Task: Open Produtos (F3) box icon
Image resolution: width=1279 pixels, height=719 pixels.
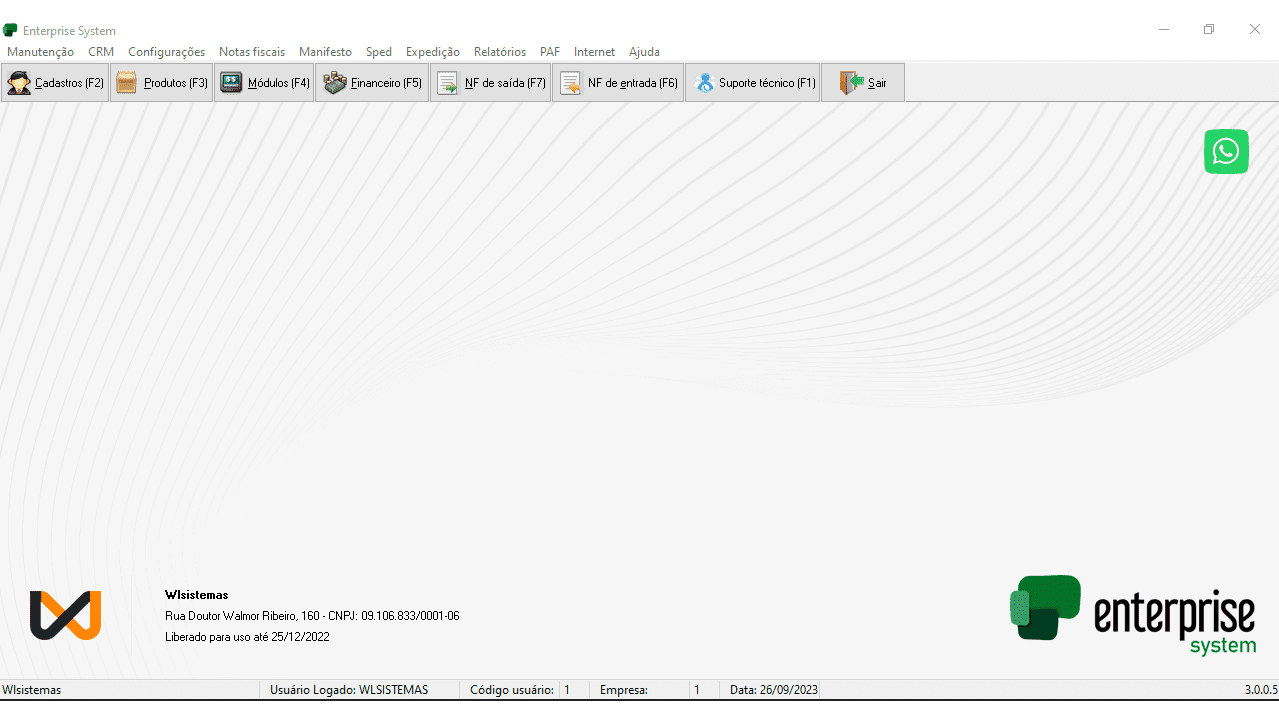Action: 126,83
